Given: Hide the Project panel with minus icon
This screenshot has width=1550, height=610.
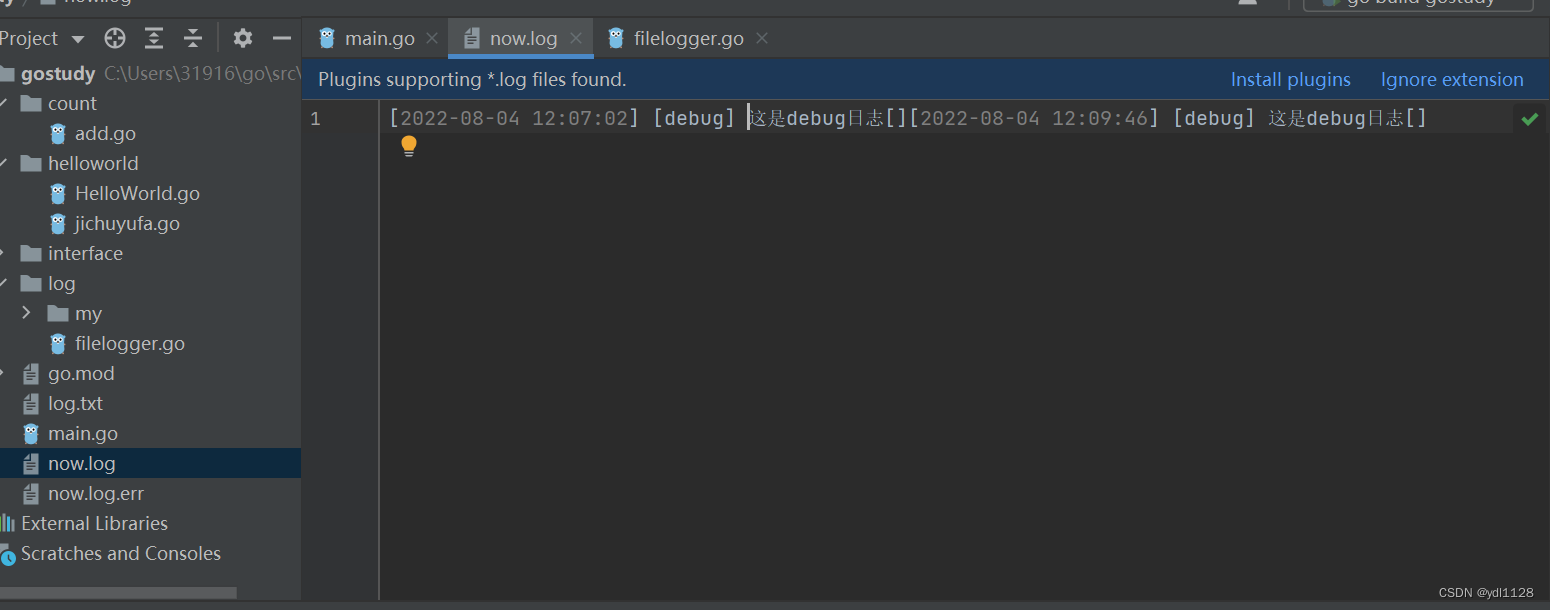Looking at the screenshot, I should tap(282, 38).
